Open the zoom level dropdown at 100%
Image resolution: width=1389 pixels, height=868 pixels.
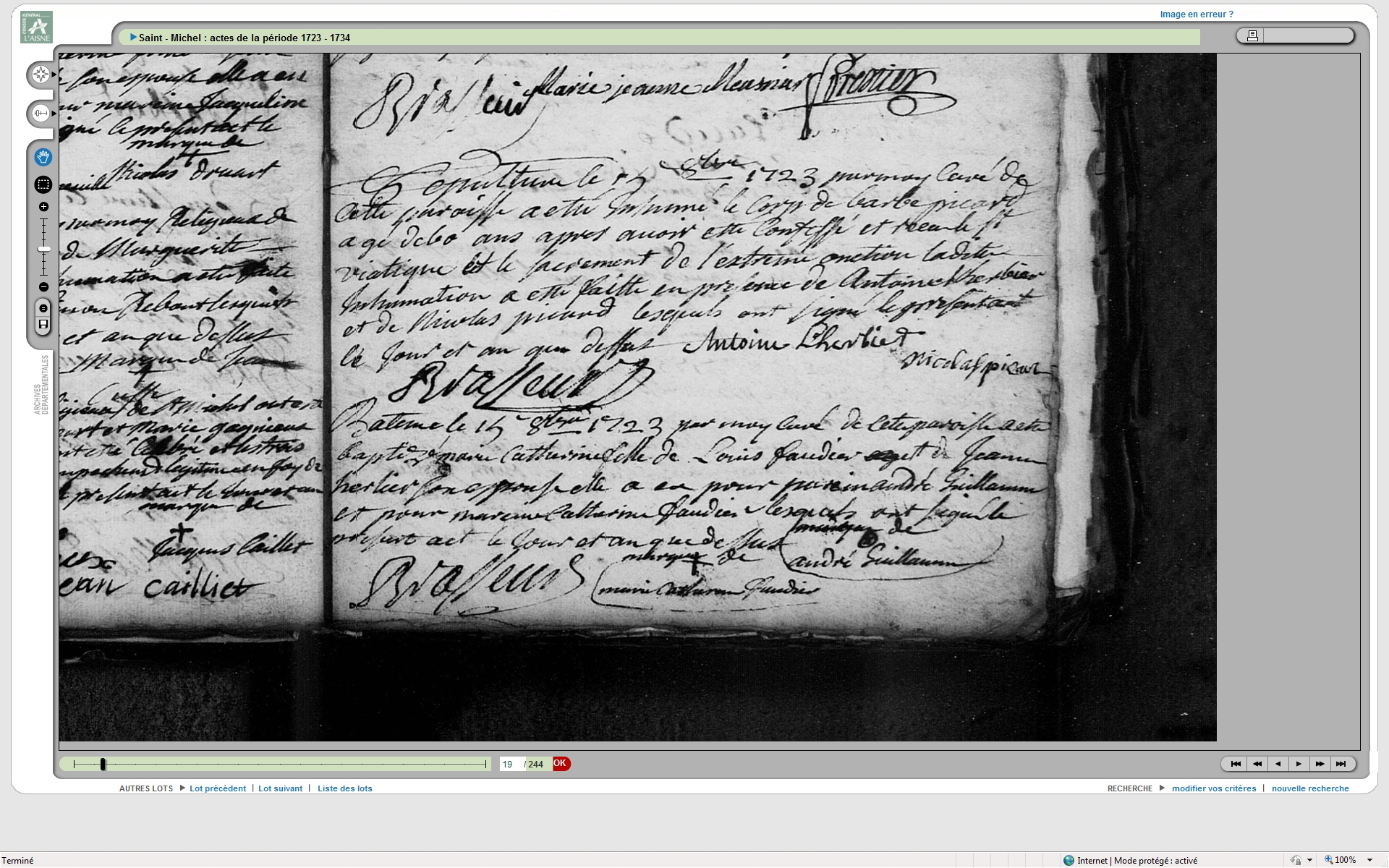point(1369,860)
